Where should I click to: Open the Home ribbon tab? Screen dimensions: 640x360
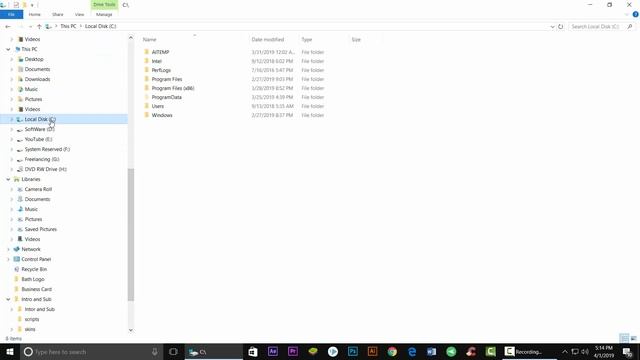click(x=35, y=14)
